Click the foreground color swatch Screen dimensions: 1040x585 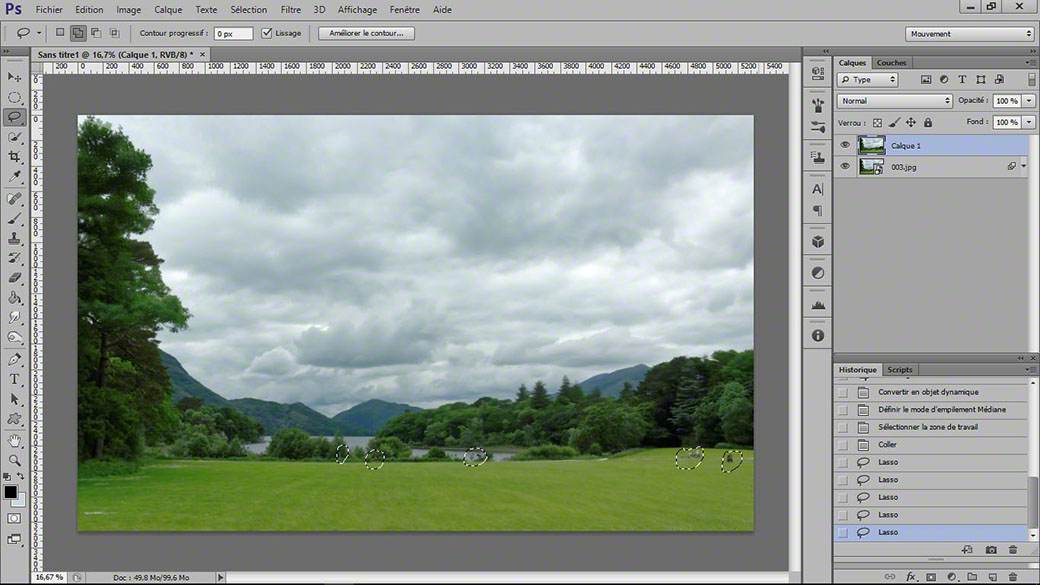10,492
